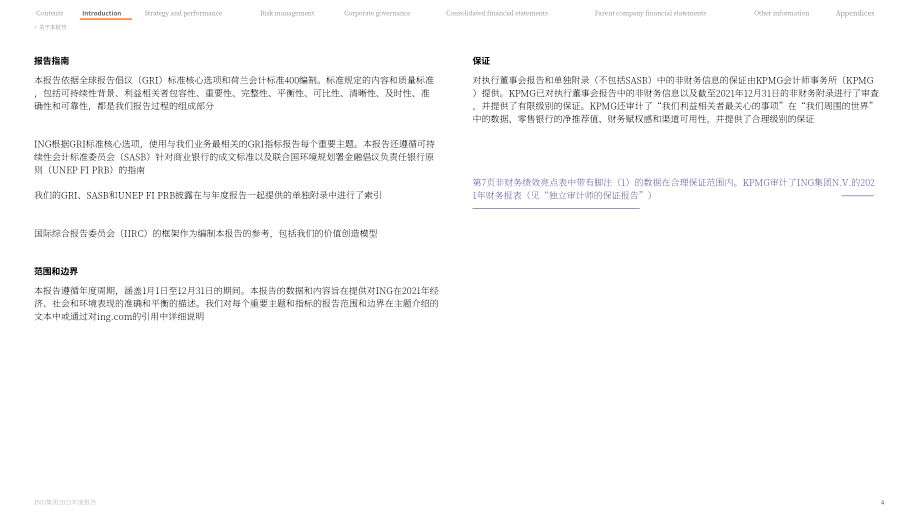Open Parent company financial statements tab
The height and width of the screenshot is (518, 920).
point(650,13)
